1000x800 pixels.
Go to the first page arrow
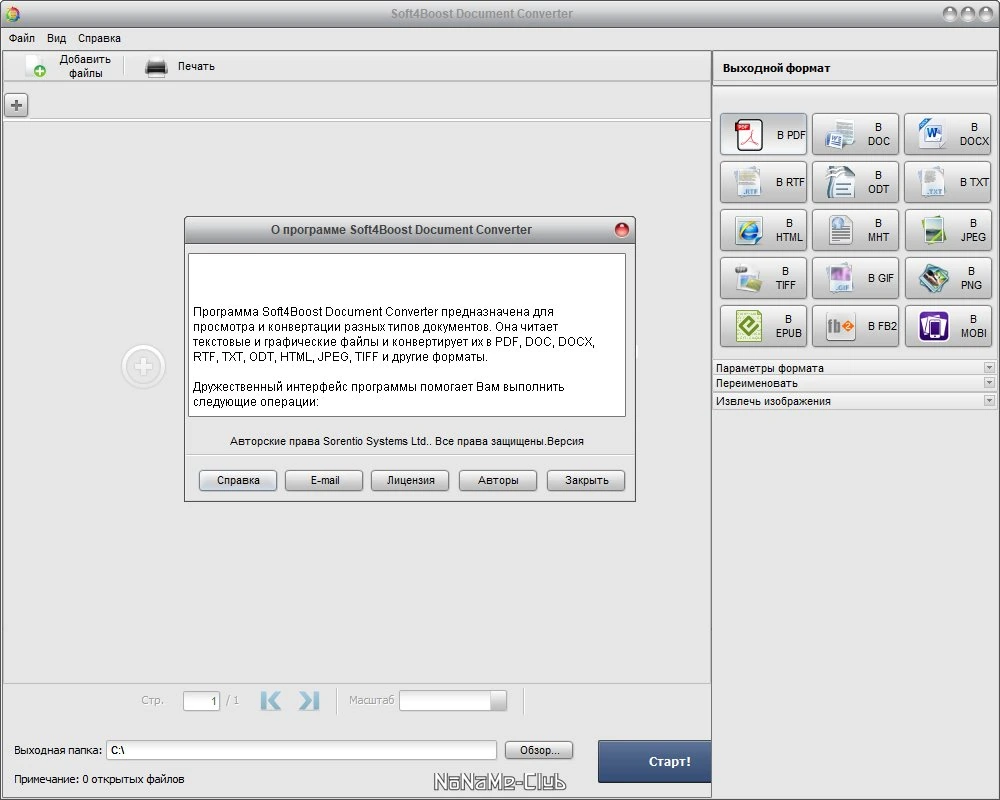tap(270, 700)
